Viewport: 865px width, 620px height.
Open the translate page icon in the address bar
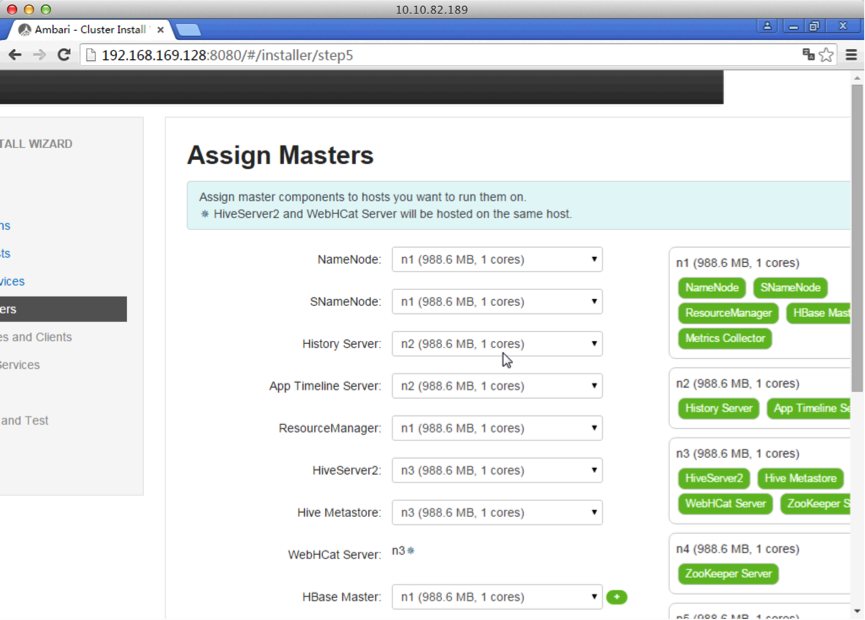coord(808,55)
